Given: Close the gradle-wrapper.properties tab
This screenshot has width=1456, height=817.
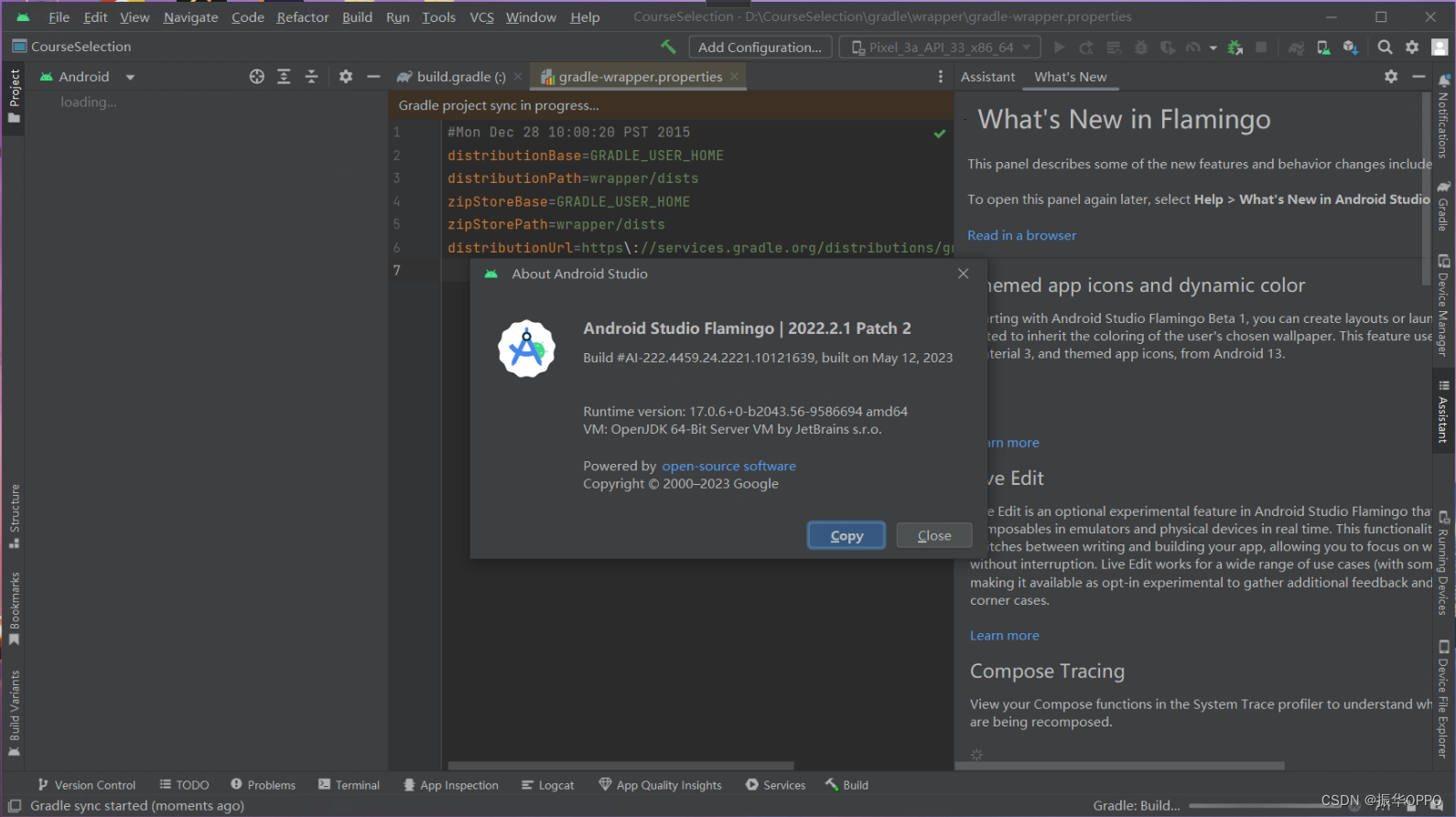Looking at the screenshot, I should (x=734, y=77).
